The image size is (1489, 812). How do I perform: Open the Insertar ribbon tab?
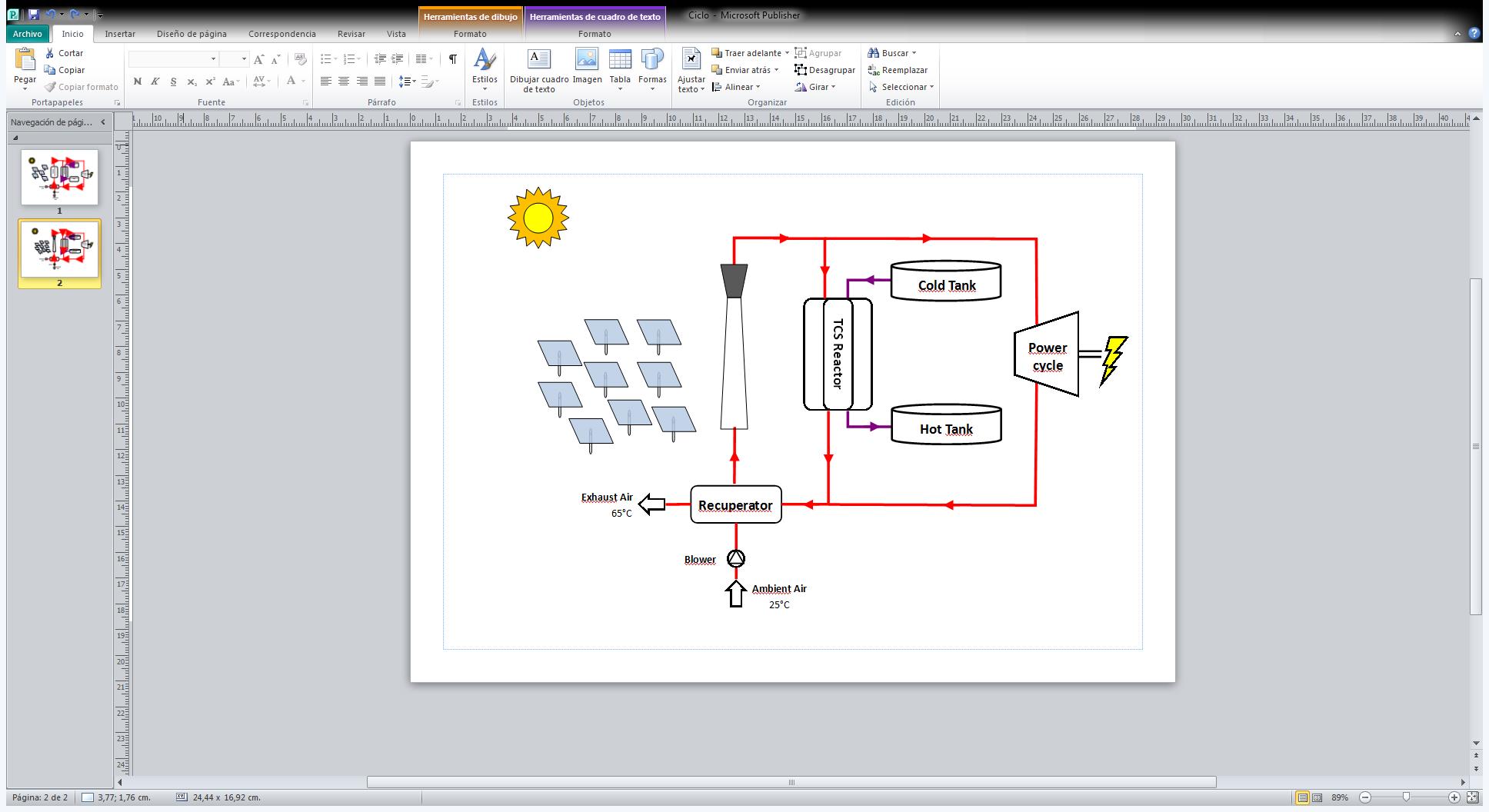120,34
